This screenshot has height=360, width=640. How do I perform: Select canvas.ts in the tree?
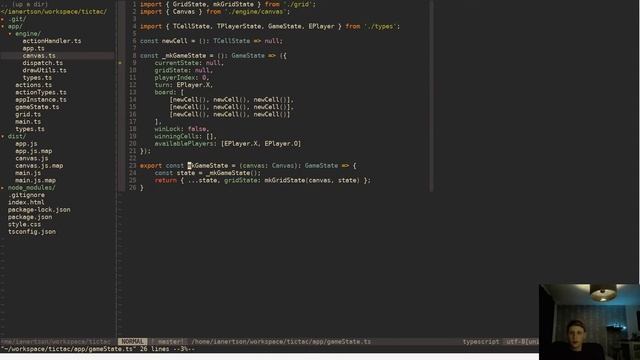pos(39,56)
